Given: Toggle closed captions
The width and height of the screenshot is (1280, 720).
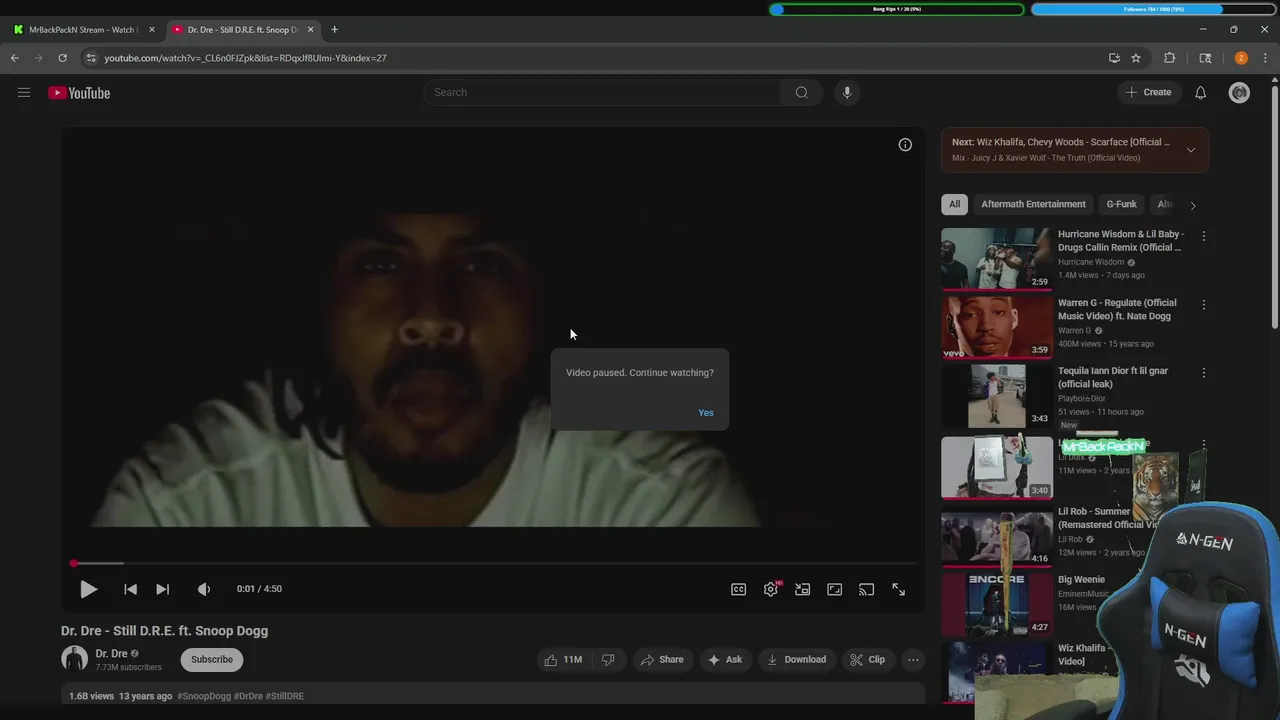Looking at the screenshot, I should [x=738, y=590].
